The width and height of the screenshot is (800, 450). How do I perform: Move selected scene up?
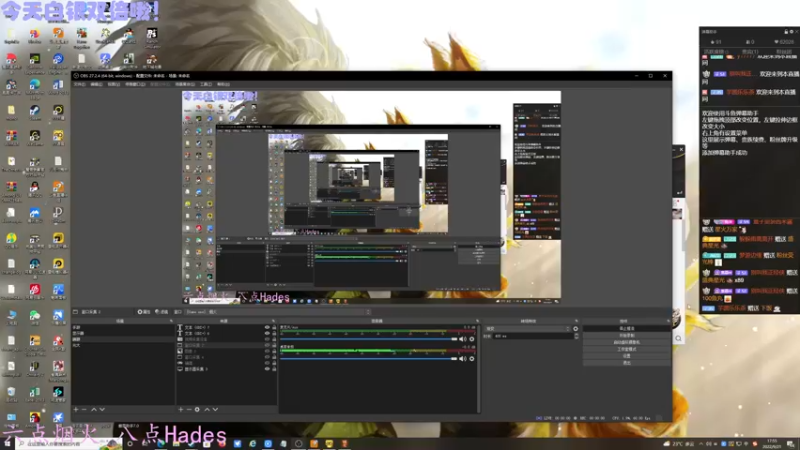[x=94, y=409]
